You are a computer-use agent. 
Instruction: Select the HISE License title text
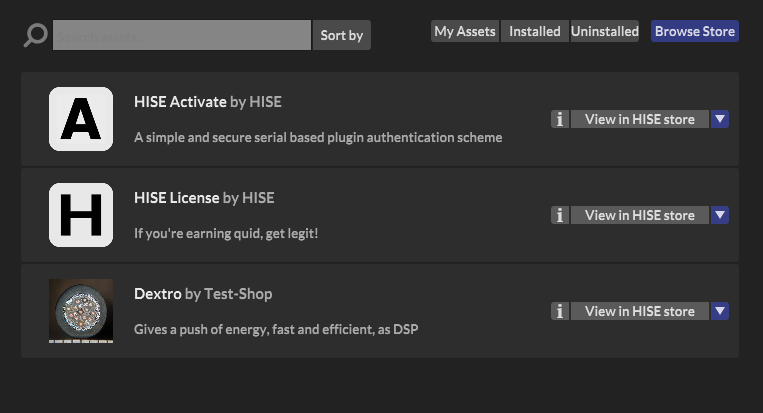tap(177, 198)
